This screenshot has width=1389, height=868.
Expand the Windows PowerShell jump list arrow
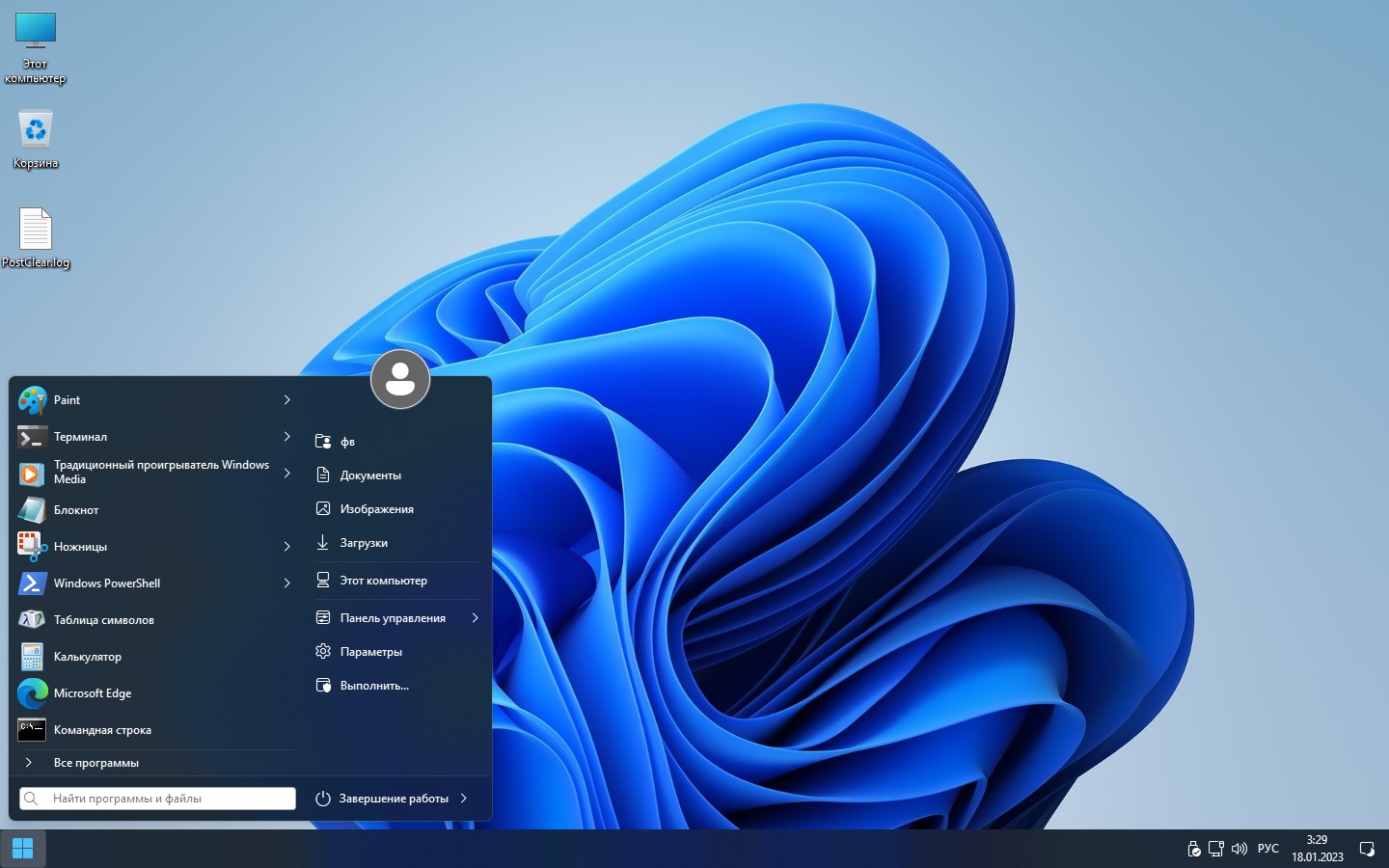(x=286, y=583)
